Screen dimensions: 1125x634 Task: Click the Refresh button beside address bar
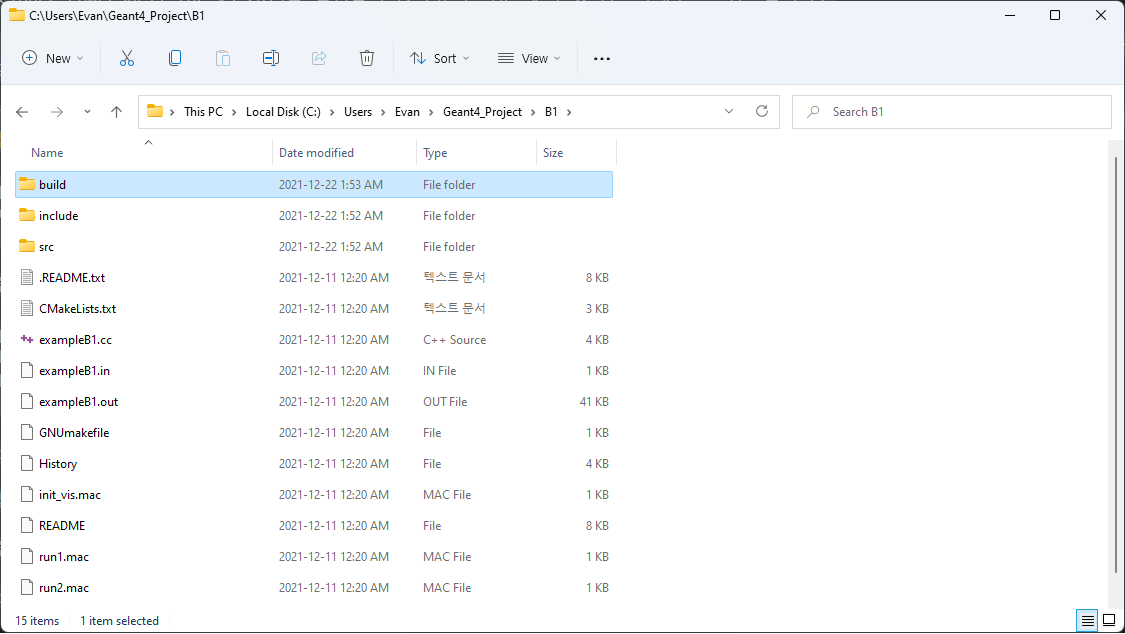762,112
